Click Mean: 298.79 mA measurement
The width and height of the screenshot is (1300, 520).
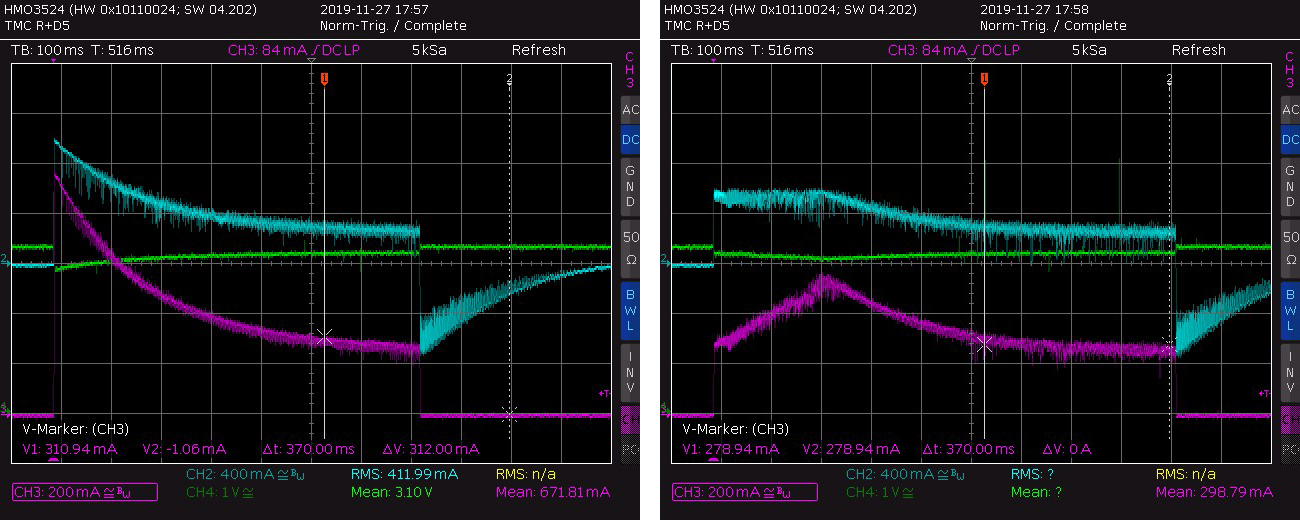click(1214, 492)
